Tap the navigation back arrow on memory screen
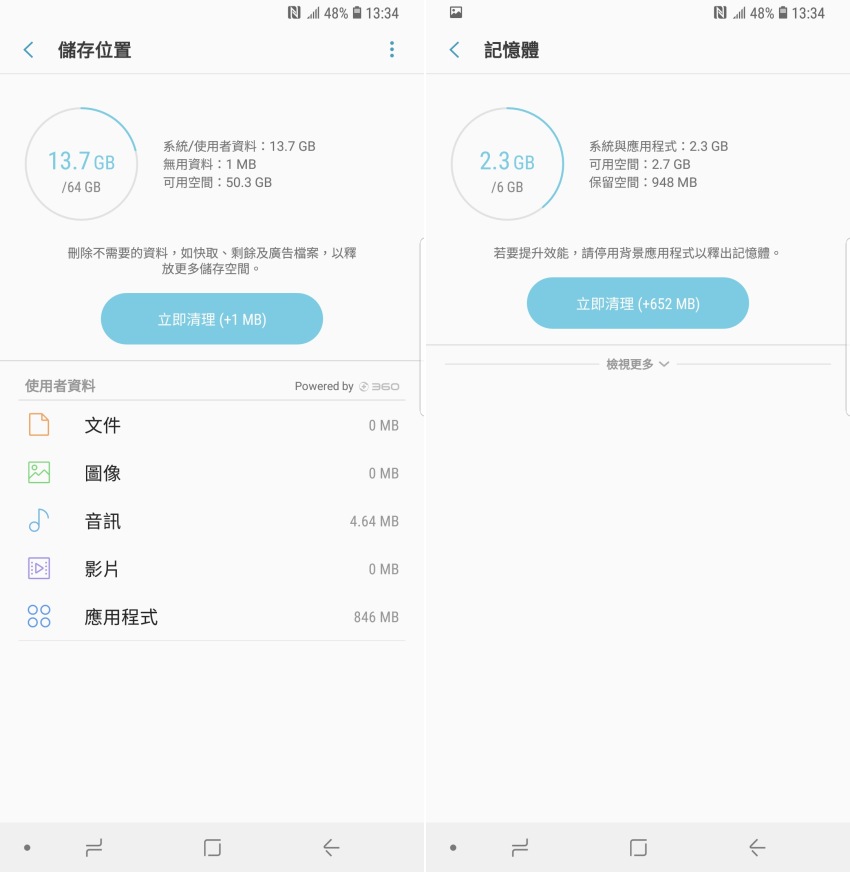The height and width of the screenshot is (872, 850). (757, 848)
